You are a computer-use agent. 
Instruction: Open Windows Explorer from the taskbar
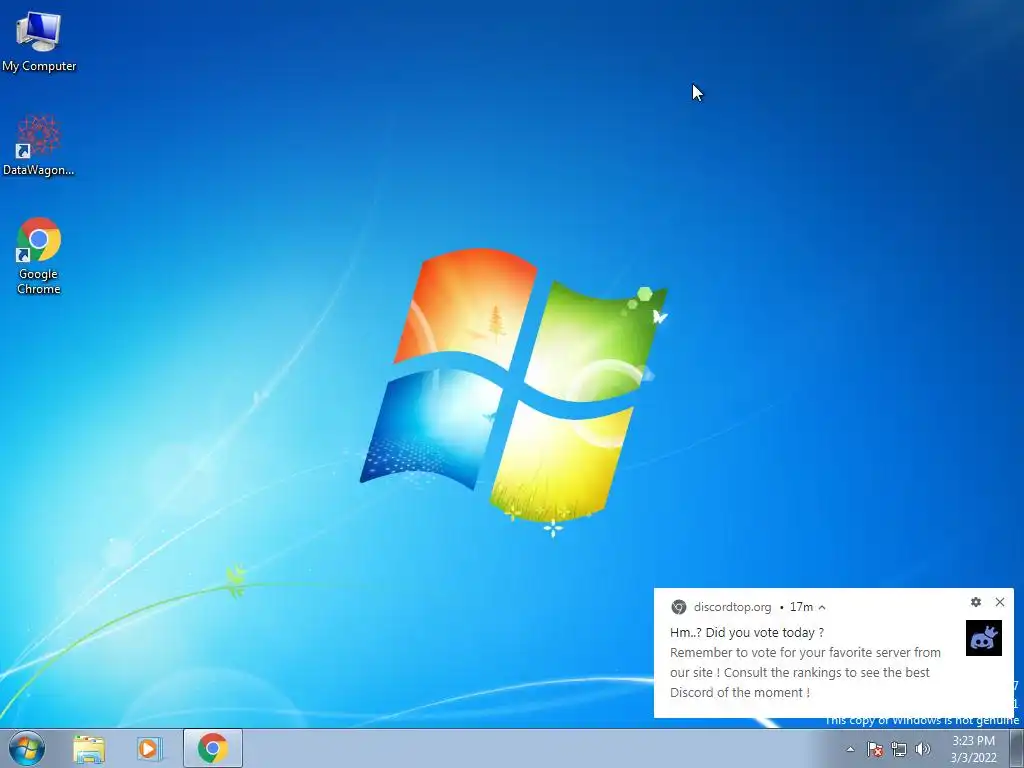pyautogui.click(x=89, y=748)
